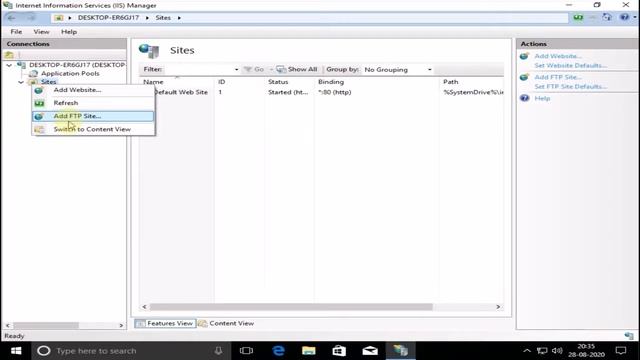Click the IIS Manager taskbar icon

pos(400,351)
